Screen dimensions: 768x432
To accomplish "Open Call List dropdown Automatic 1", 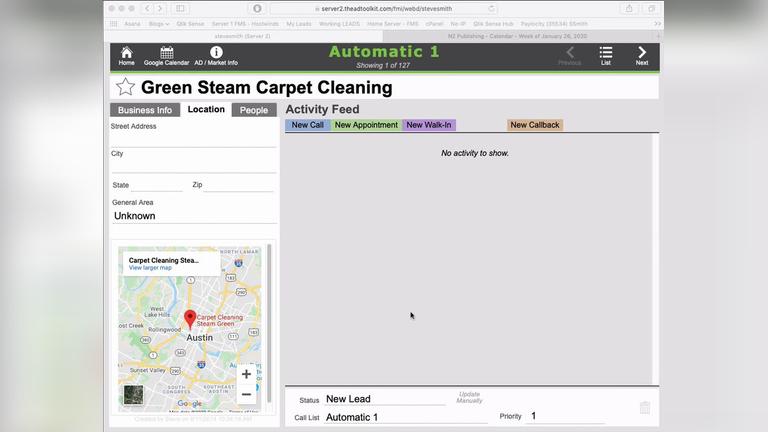I will click(x=406, y=417).
